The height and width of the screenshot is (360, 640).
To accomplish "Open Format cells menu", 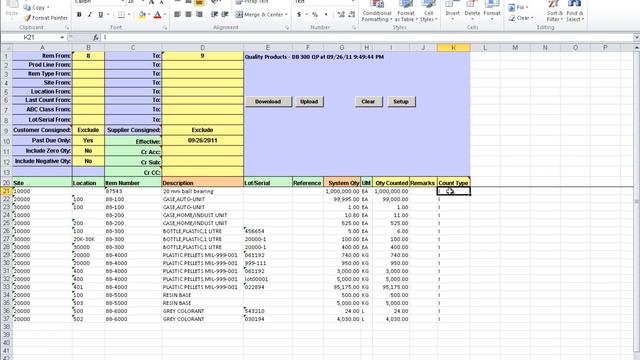I will (492, 11).
